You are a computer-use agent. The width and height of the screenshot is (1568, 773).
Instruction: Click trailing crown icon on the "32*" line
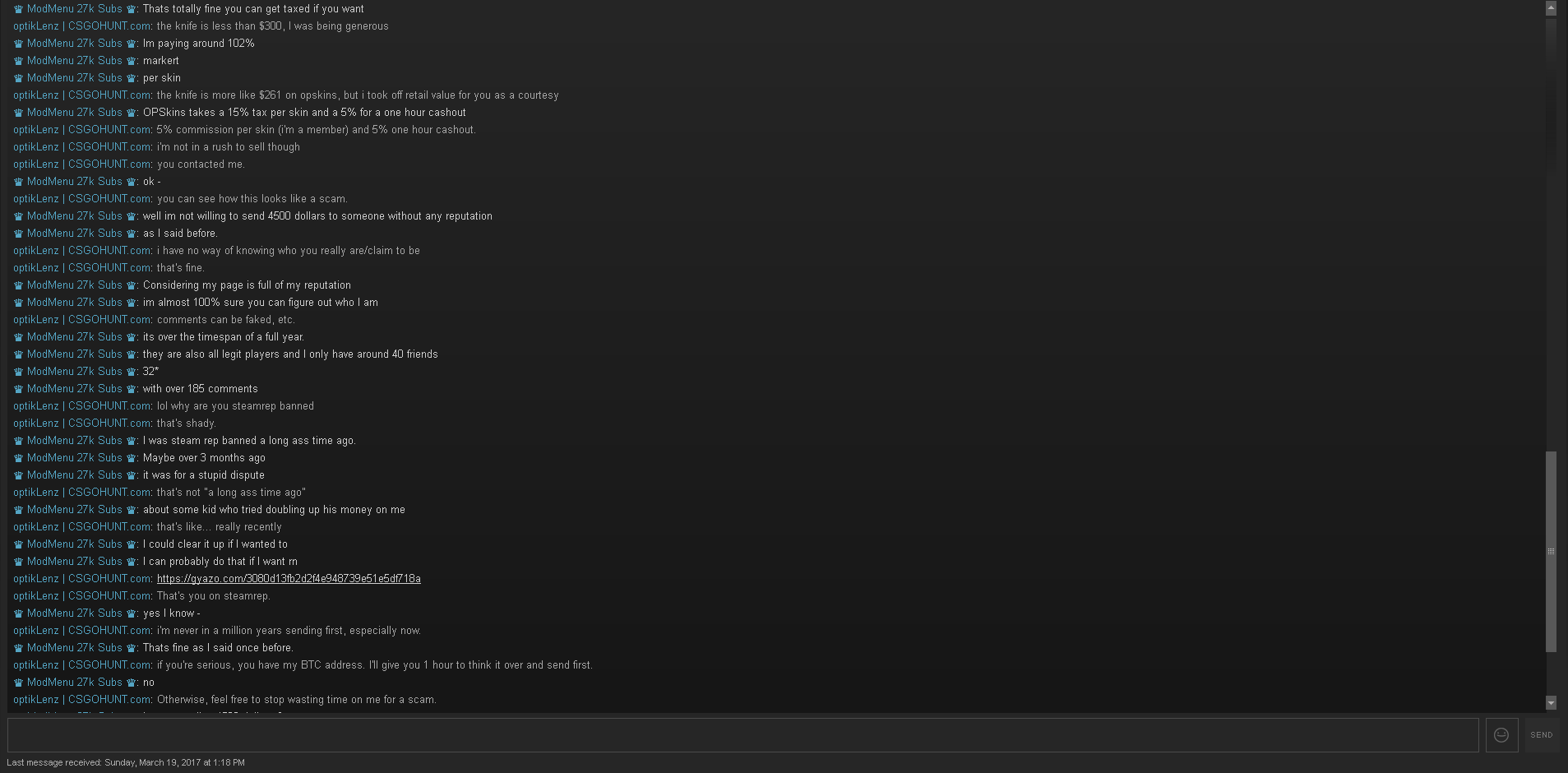tap(131, 372)
